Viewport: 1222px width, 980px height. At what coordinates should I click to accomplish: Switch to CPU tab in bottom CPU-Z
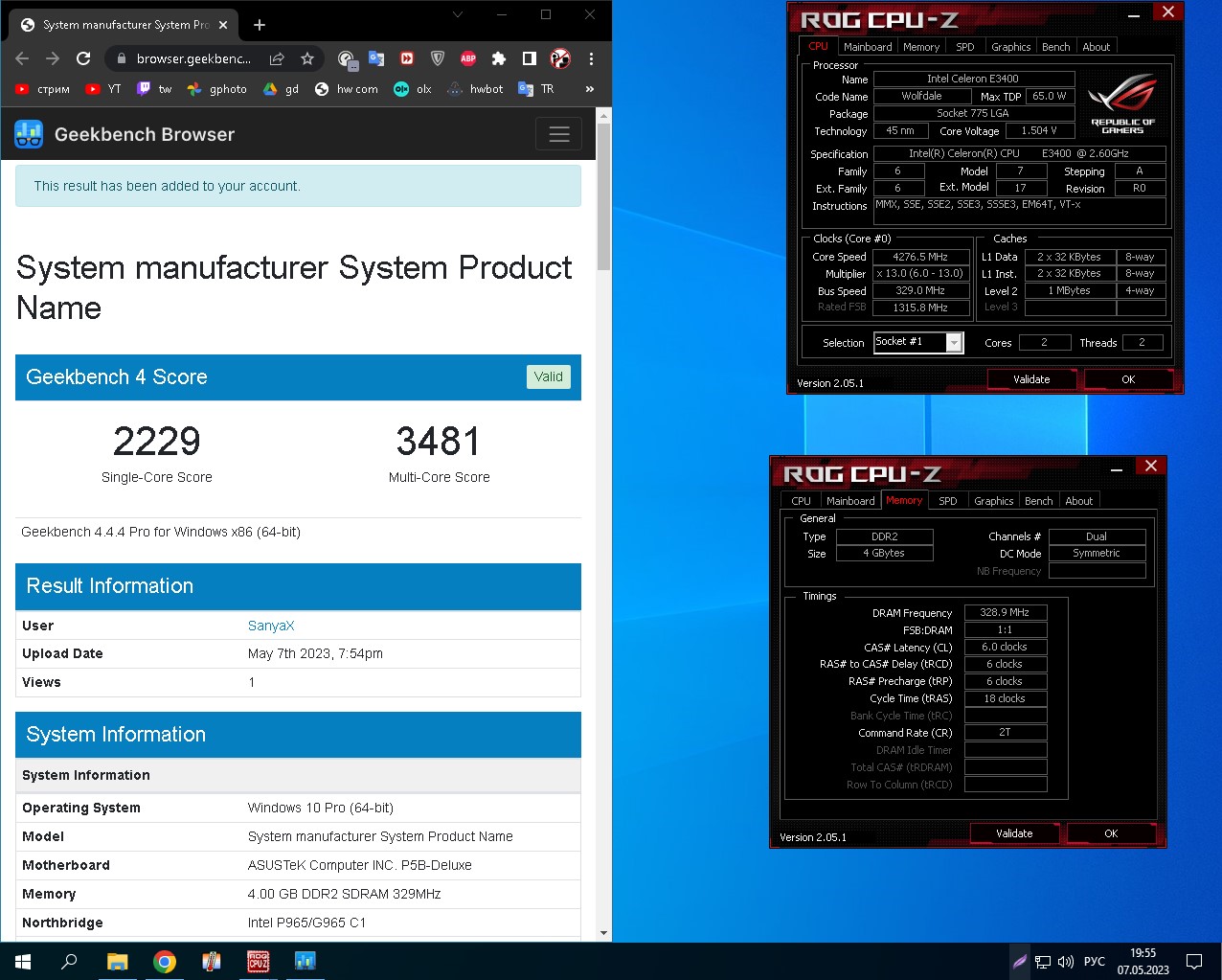point(802,501)
